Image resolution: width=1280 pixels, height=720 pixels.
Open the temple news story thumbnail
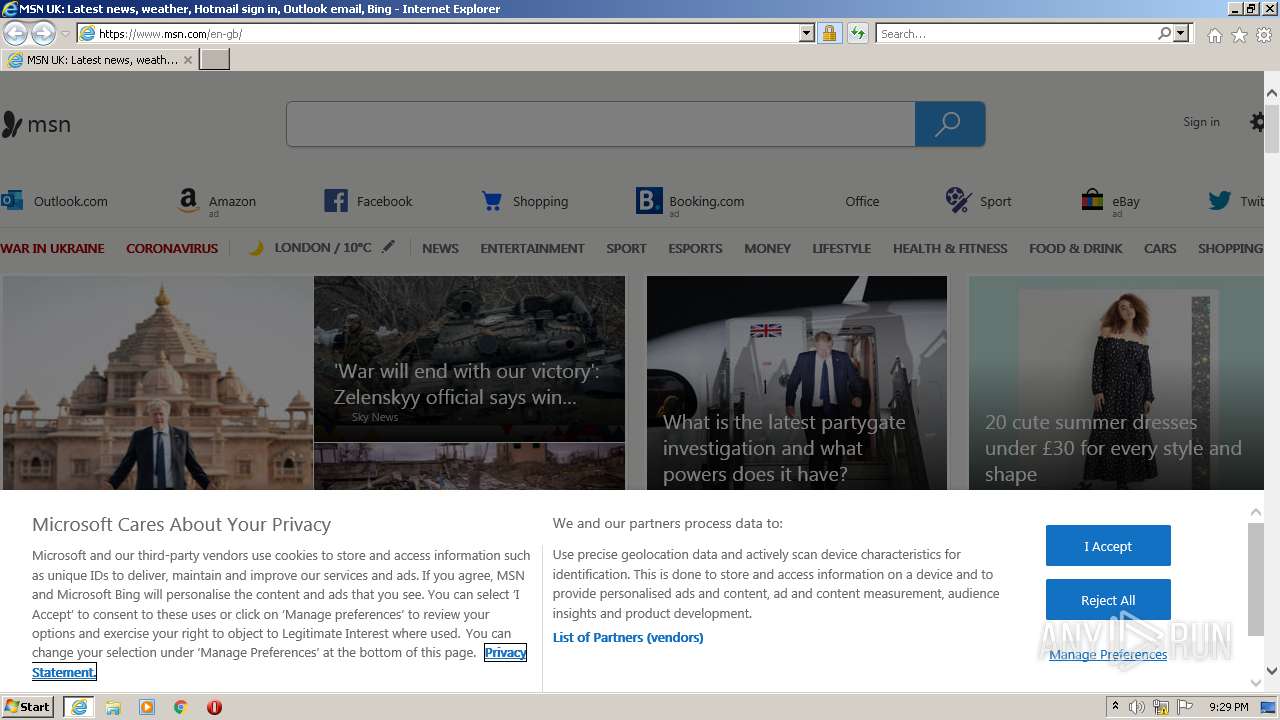click(x=158, y=383)
